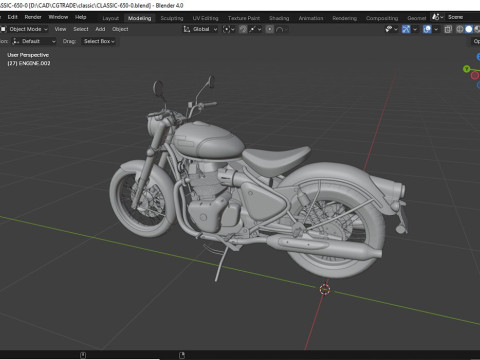Open the Object Mode dropdown
Image resolution: width=480 pixels, height=360 pixels.
tap(29, 29)
